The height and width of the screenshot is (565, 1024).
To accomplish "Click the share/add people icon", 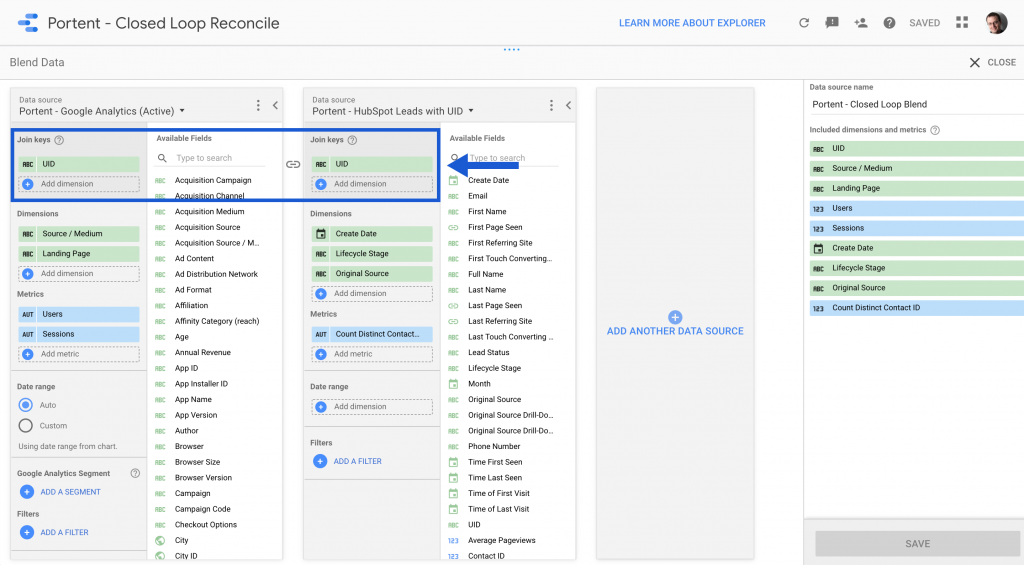I will click(861, 23).
